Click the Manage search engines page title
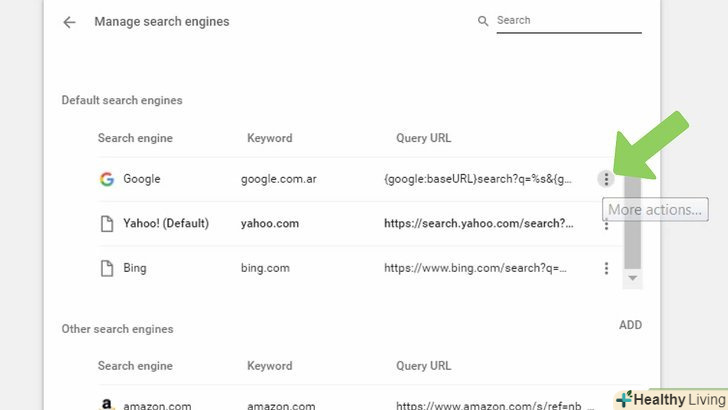The image size is (728, 410). [x=161, y=22]
